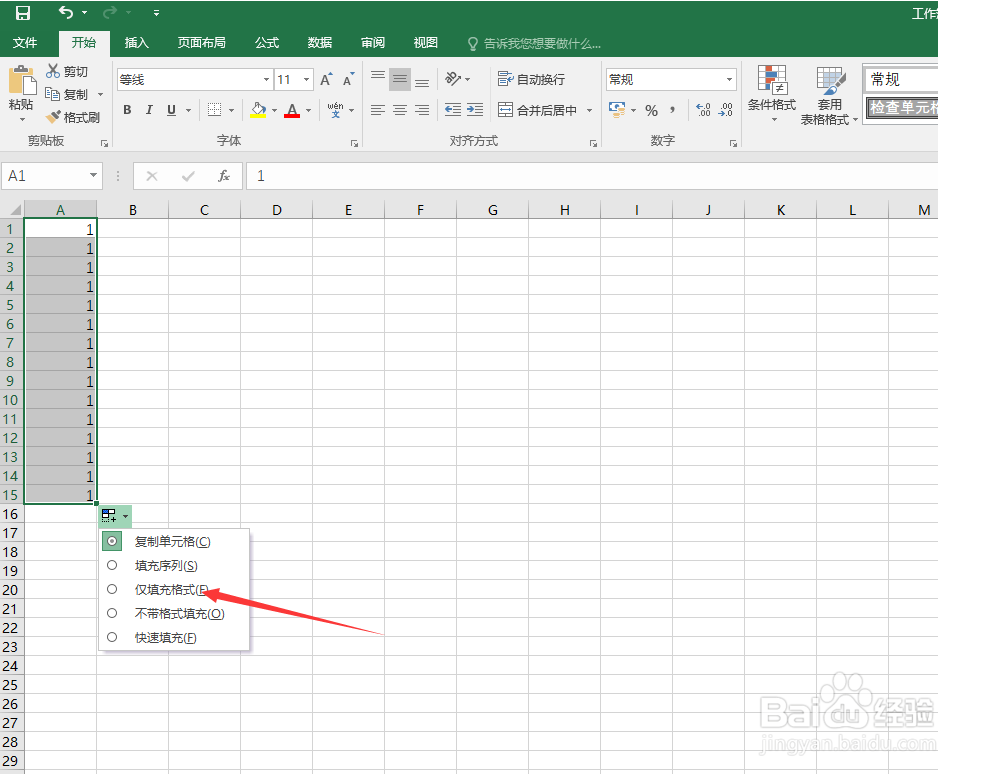Switch to the 数据 ribbon tab
This screenshot has height=778, width=991.
pyautogui.click(x=319, y=43)
